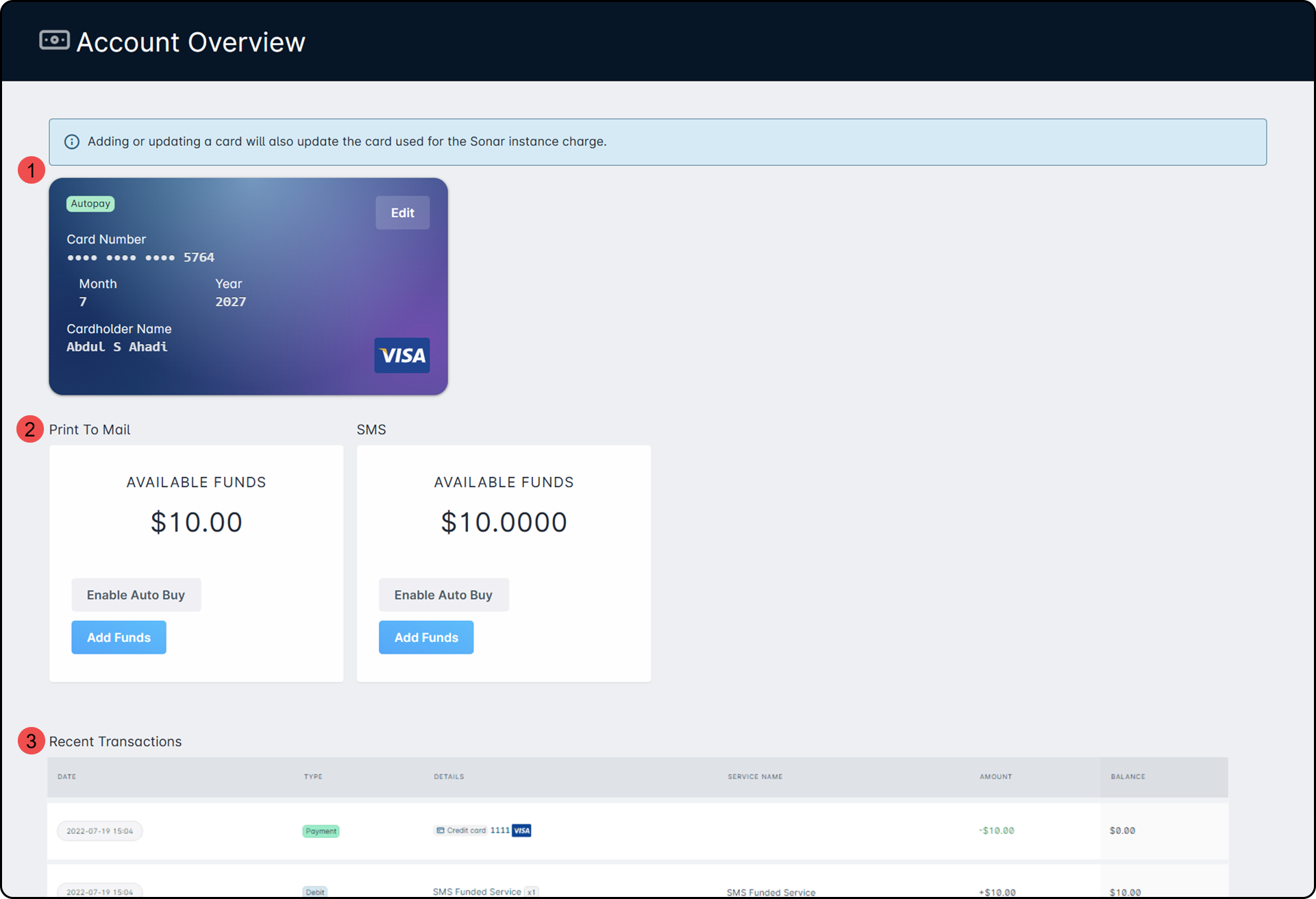The height and width of the screenshot is (899, 1316).
Task: Click the card number ending 5764
Action: 141,258
